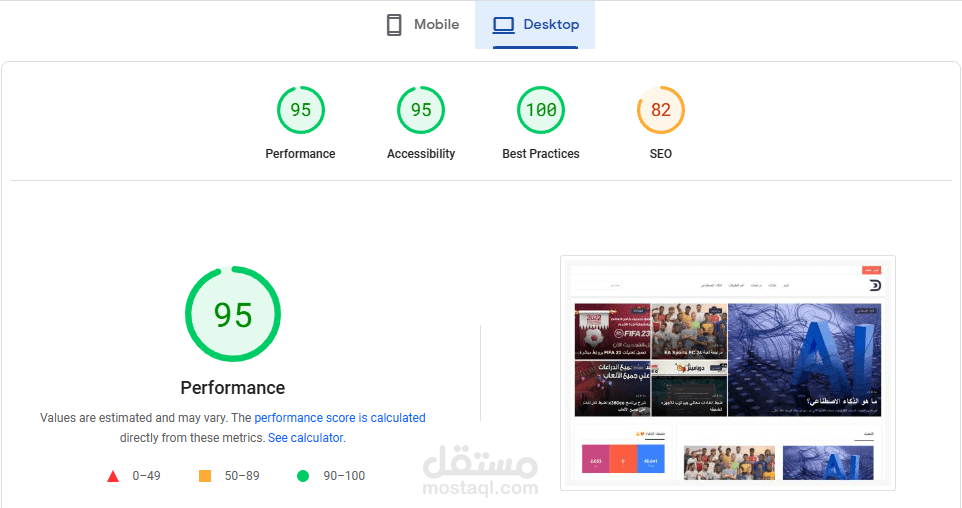962x508 pixels.
Task: Click the Performance label under first gauge
Action: [300, 154]
